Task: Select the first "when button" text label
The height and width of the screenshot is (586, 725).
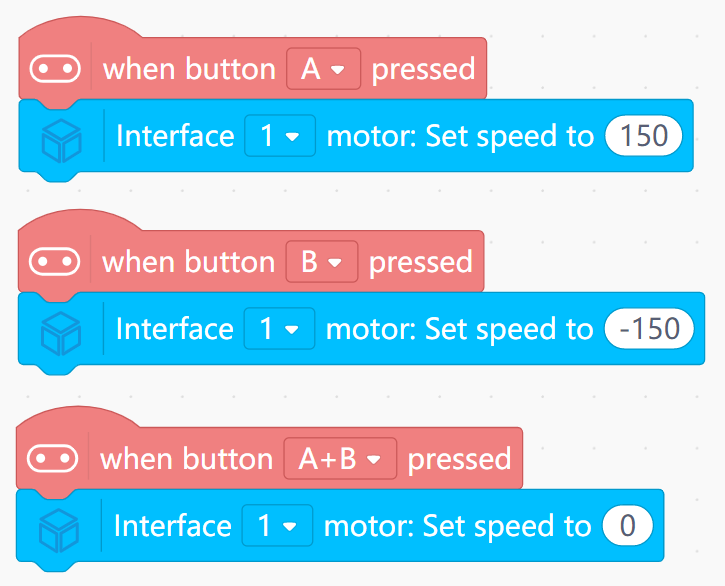Action: 189,69
